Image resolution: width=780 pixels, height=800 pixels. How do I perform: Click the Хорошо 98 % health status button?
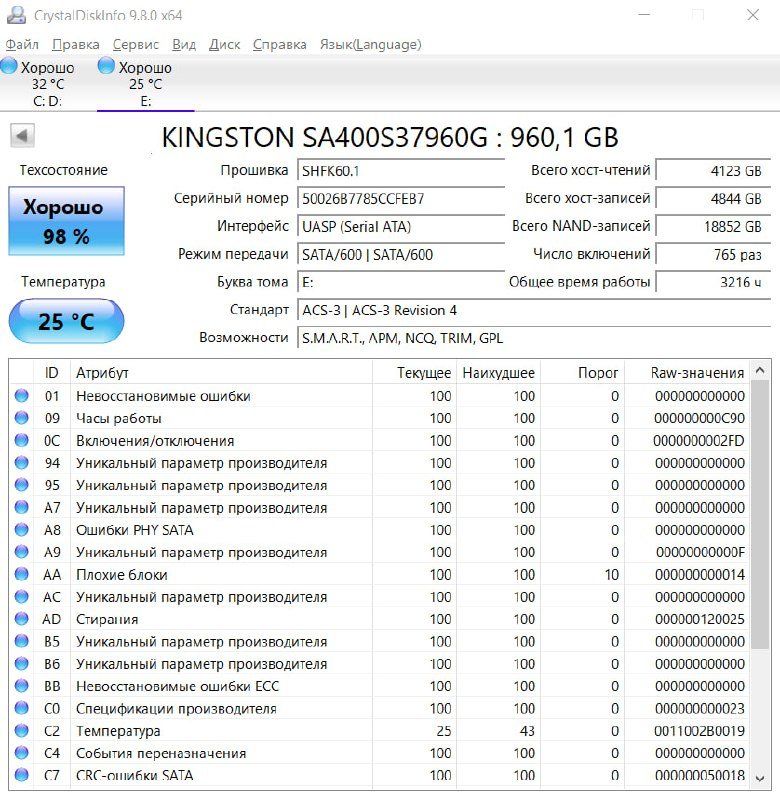tap(66, 221)
